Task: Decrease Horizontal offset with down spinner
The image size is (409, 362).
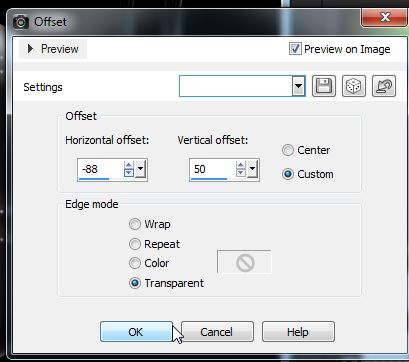Action: click(129, 173)
